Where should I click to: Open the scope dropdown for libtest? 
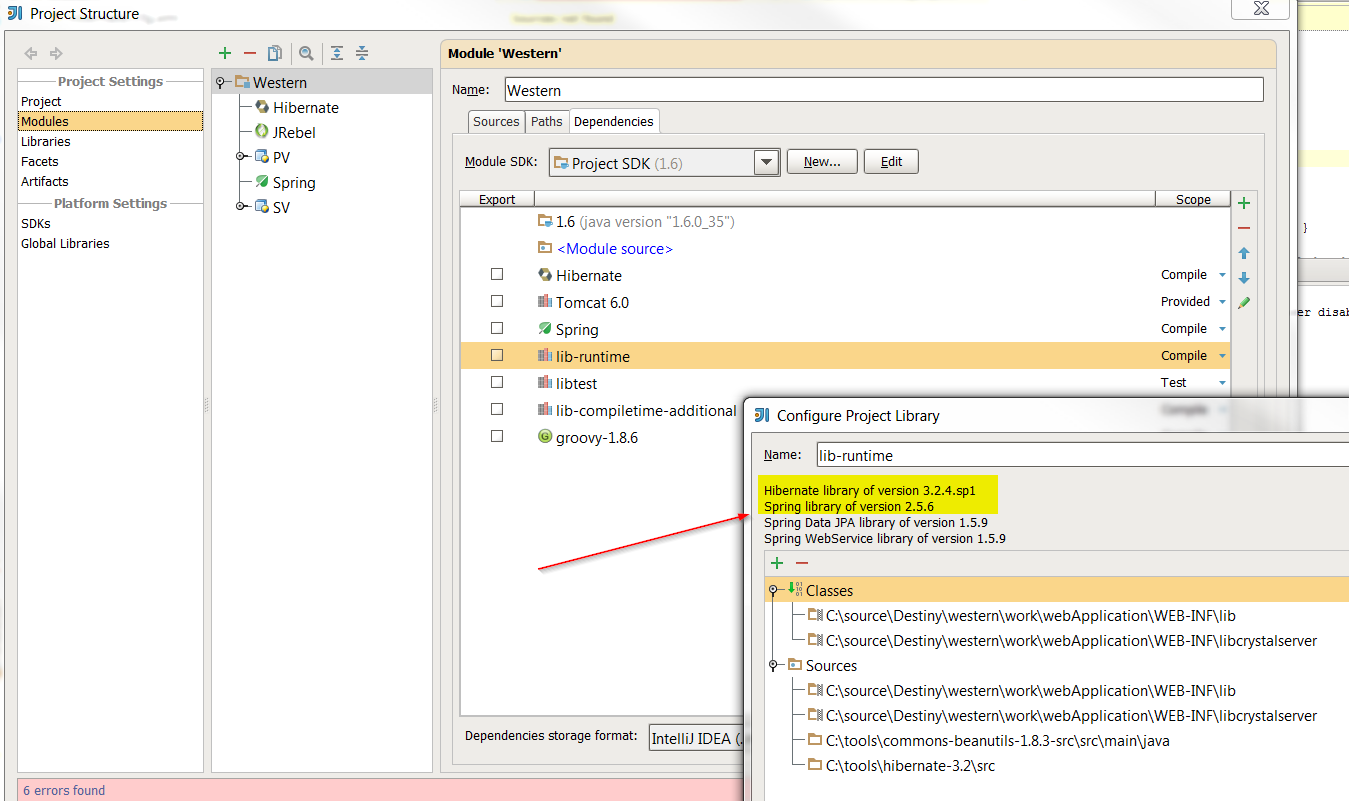[x=1222, y=384]
